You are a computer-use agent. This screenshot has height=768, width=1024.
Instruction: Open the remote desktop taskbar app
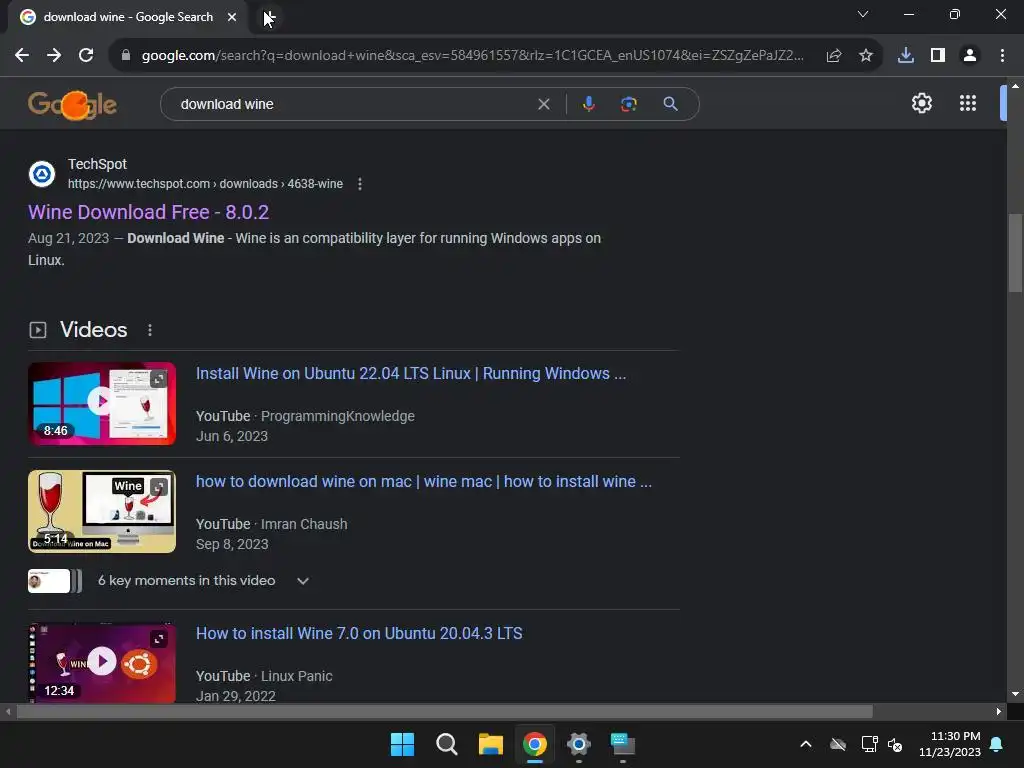(623, 744)
